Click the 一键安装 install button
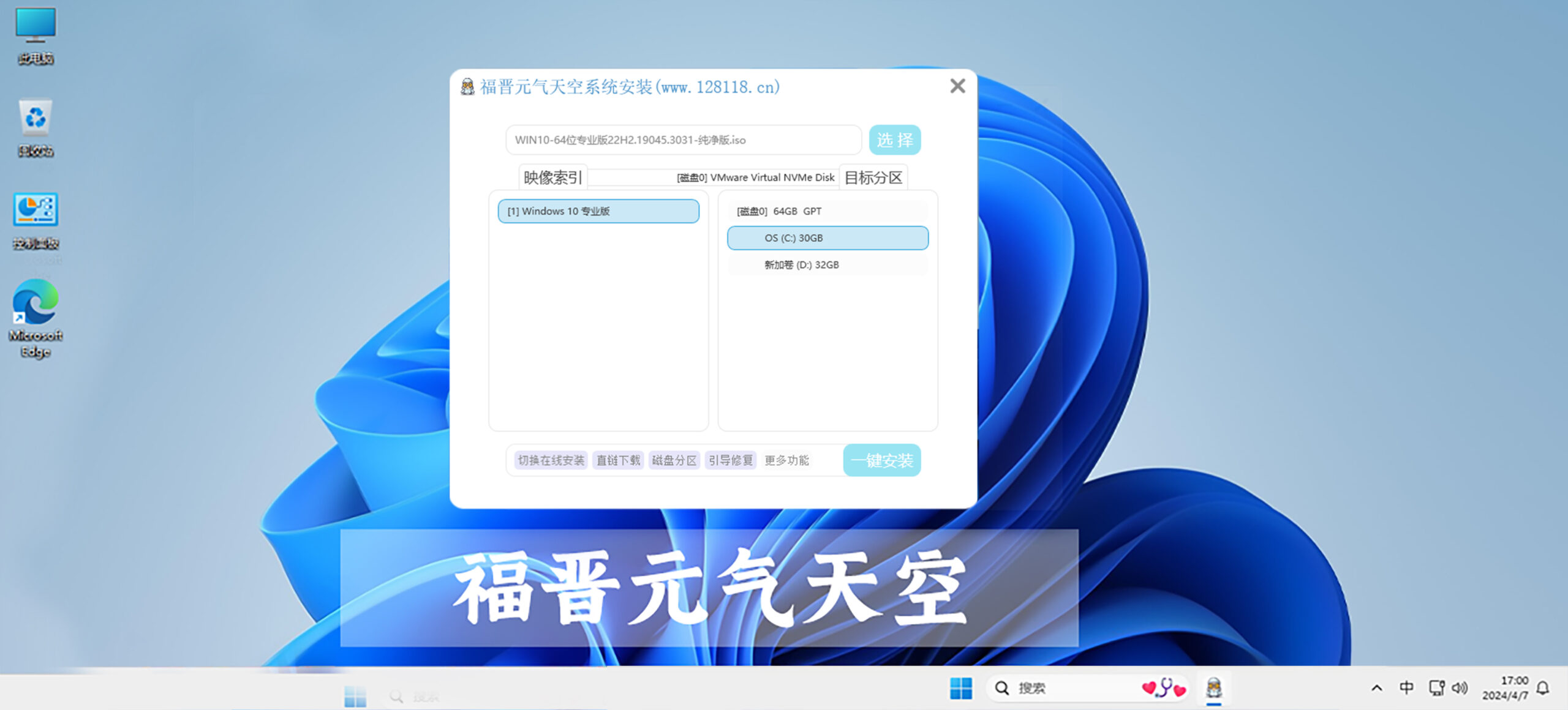The height and width of the screenshot is (710, 1568). click(x=882, y=460)
